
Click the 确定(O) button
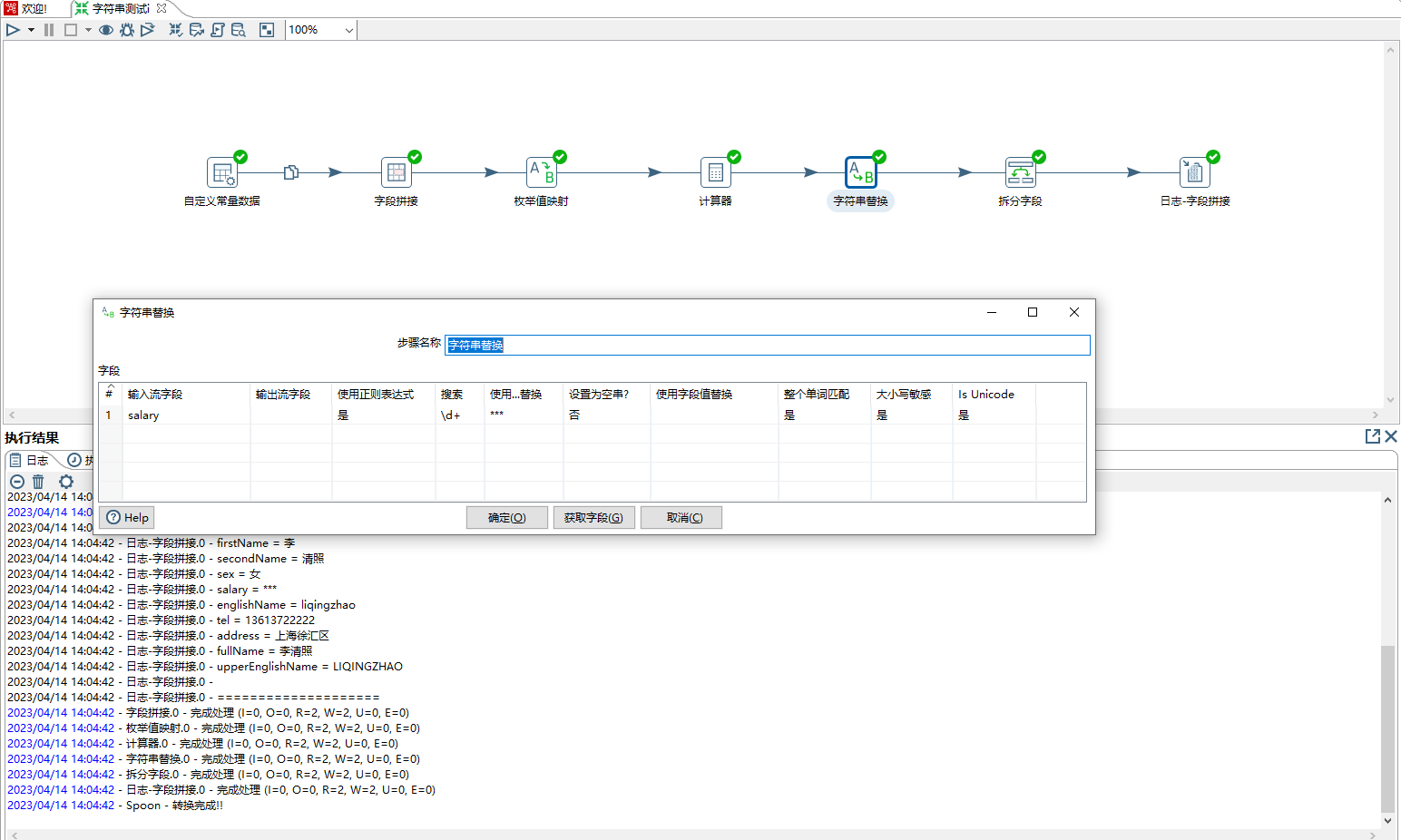coord(506,518)
